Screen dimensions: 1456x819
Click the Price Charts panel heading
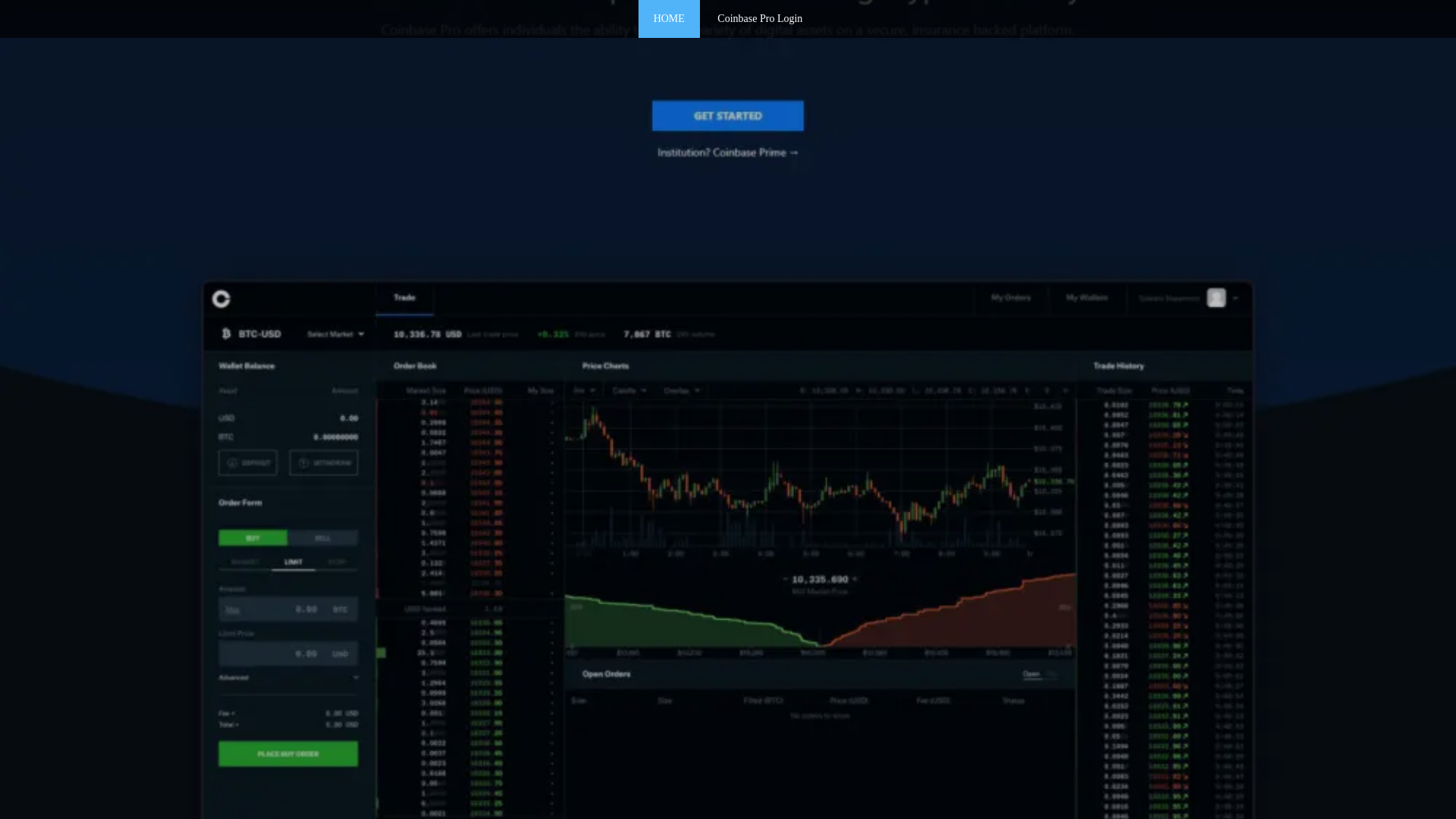click(605, 366)
